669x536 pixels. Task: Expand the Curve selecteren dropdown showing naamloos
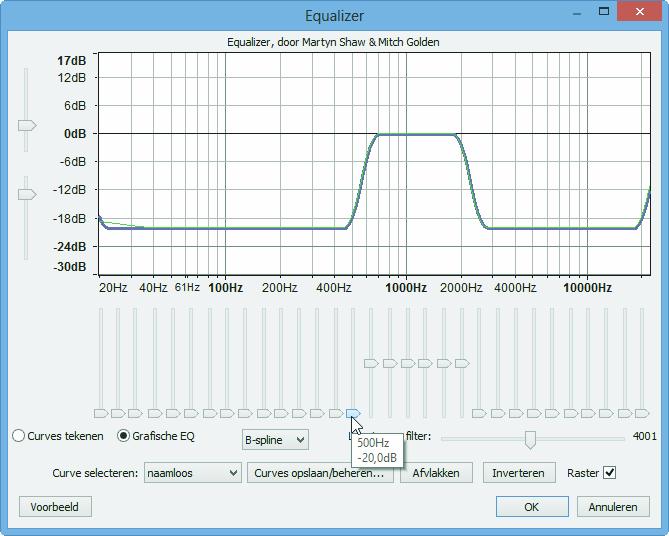click(192, 473)
